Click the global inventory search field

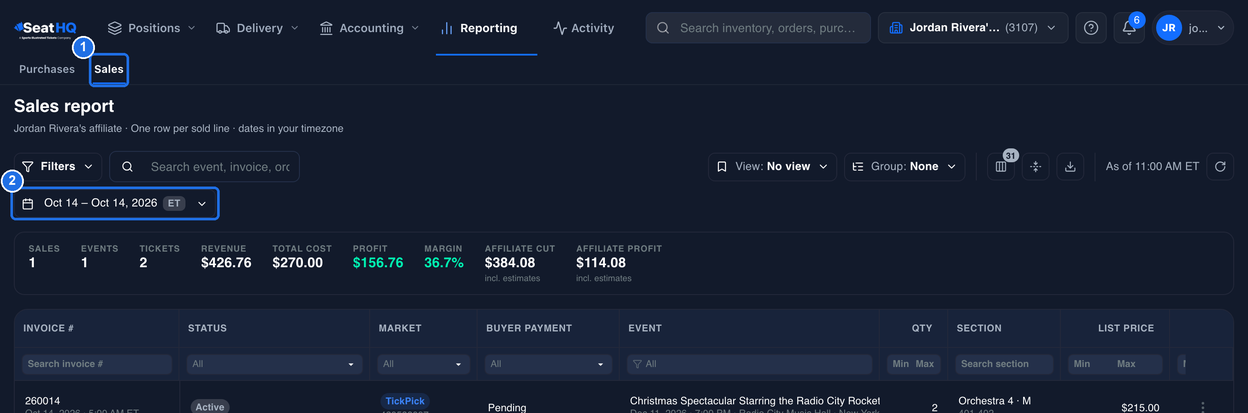[758, 28]
